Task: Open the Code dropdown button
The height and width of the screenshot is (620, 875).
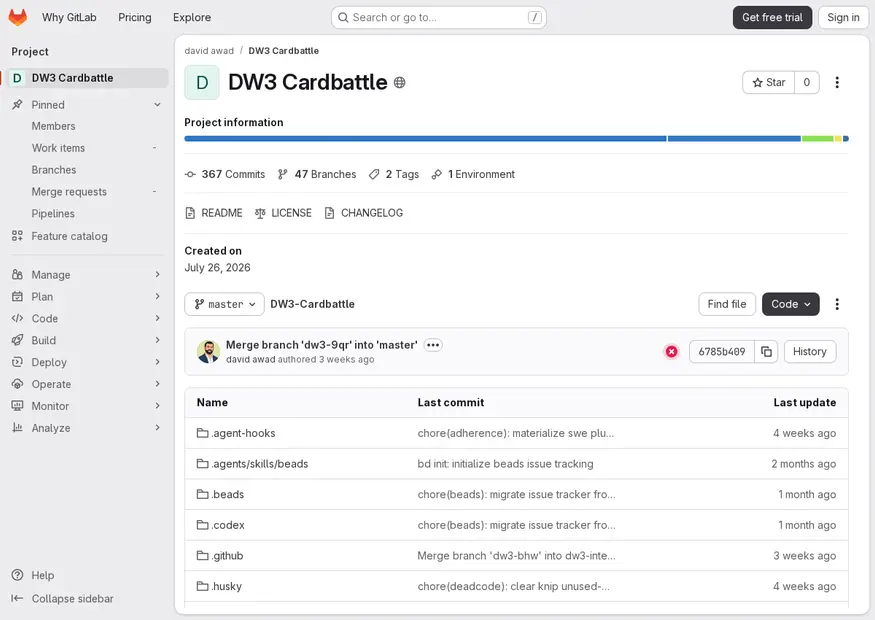Action: click(791, 304)
